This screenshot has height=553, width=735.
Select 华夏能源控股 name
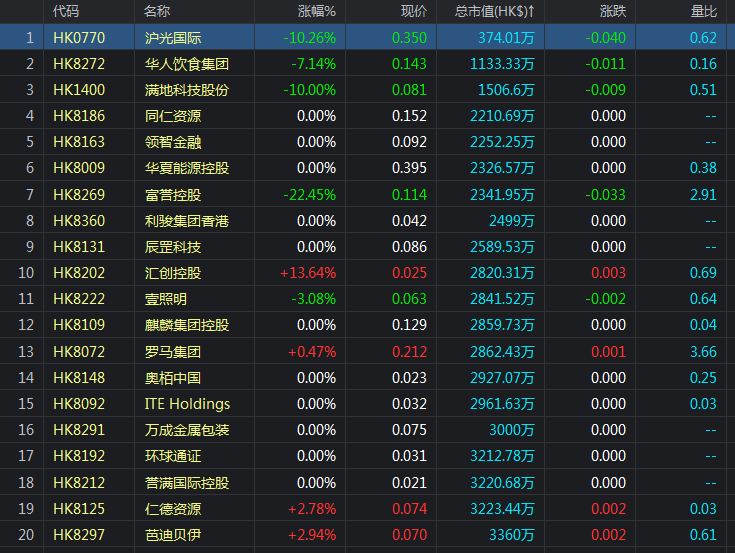pos(187,168)
